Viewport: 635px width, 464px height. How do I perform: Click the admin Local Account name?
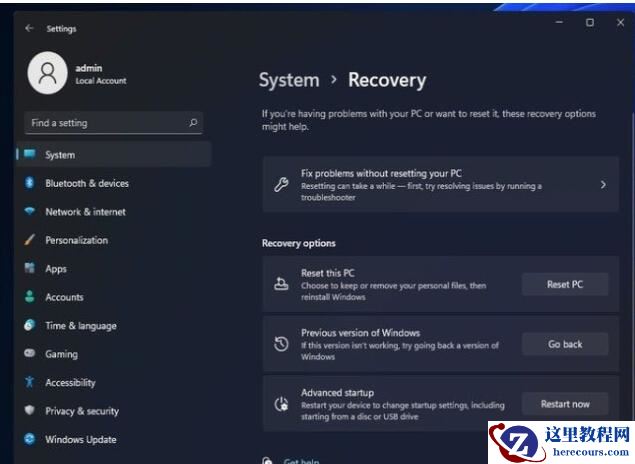coord(100,74)
